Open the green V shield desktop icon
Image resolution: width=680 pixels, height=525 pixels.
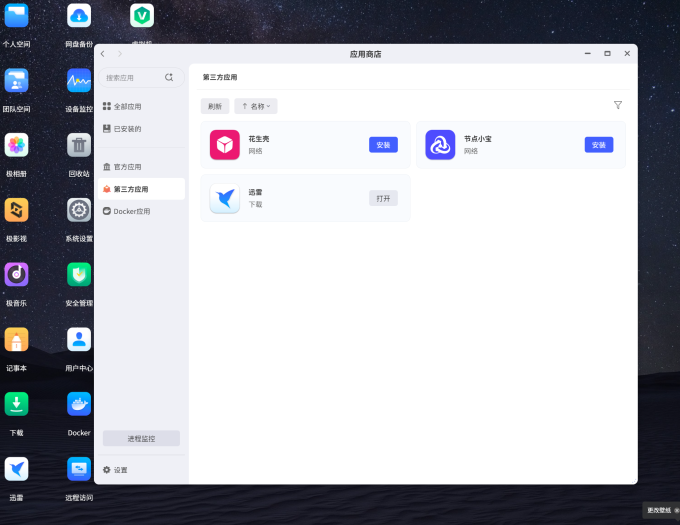tap(142, 16)
